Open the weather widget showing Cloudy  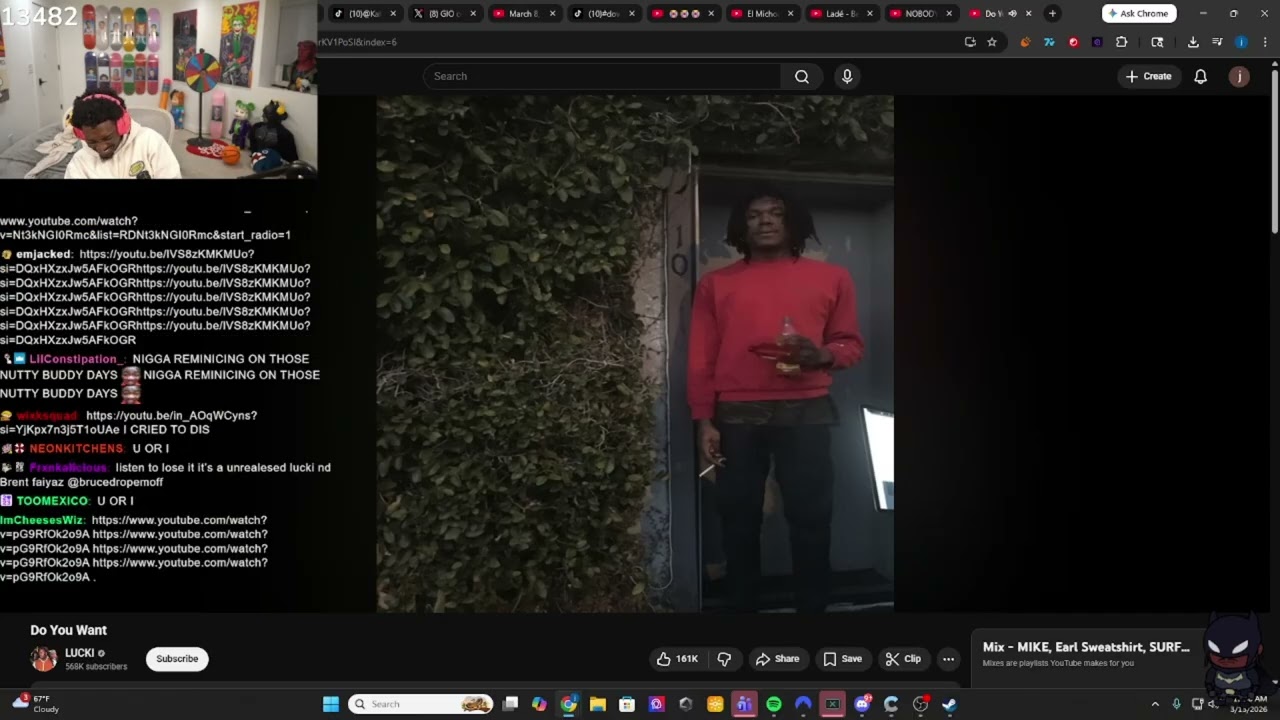[36, 703]
